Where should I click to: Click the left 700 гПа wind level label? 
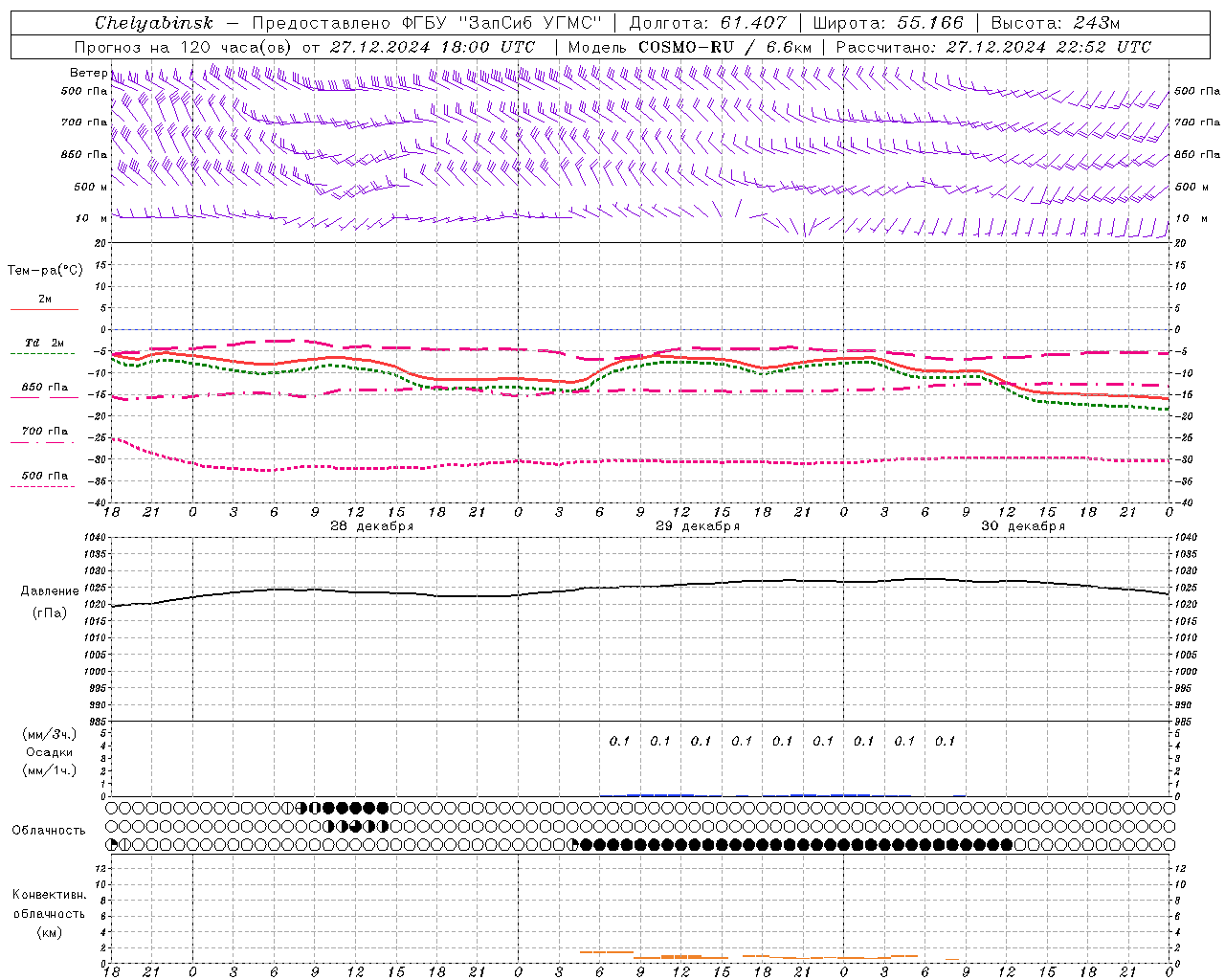click(x=84, y=122)
